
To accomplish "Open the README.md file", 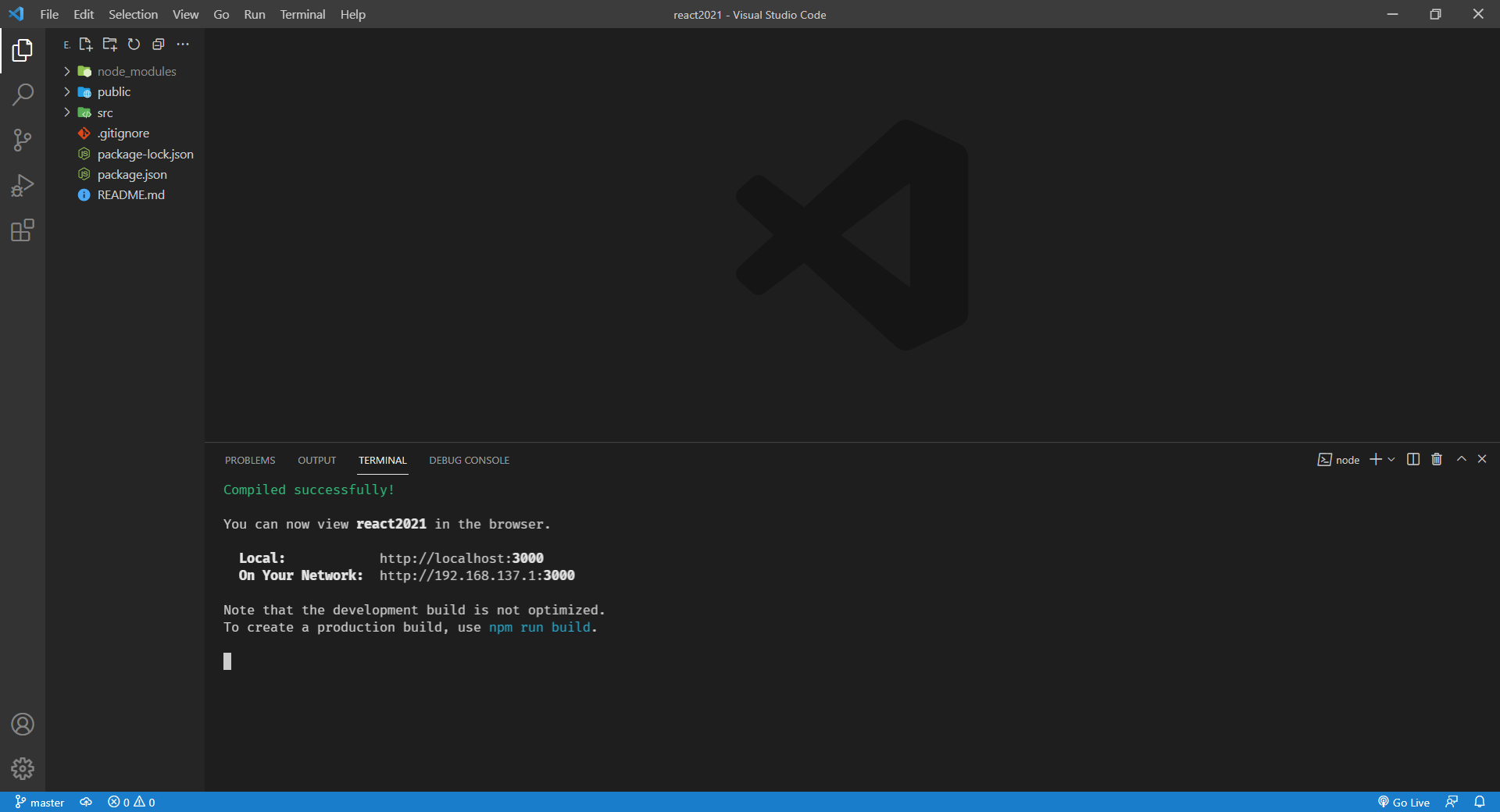I will point(125,195).
